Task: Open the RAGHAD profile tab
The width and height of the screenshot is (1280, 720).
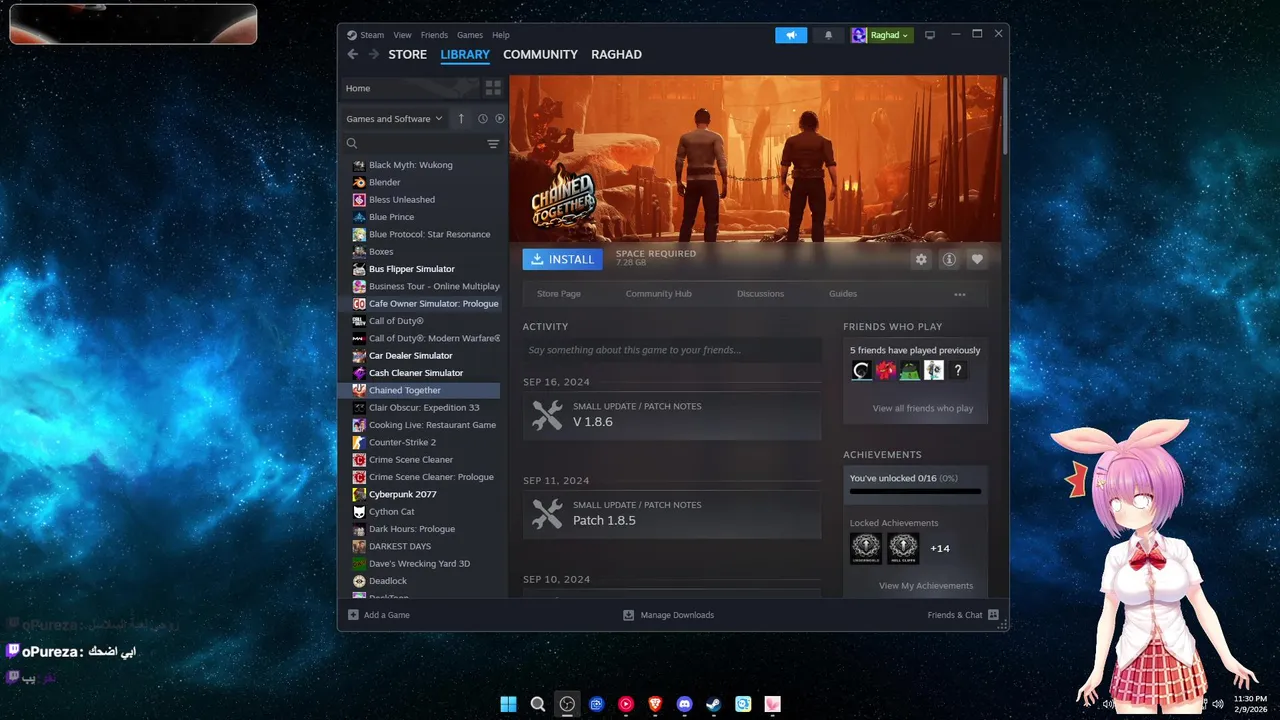Action: click(616, 54)
